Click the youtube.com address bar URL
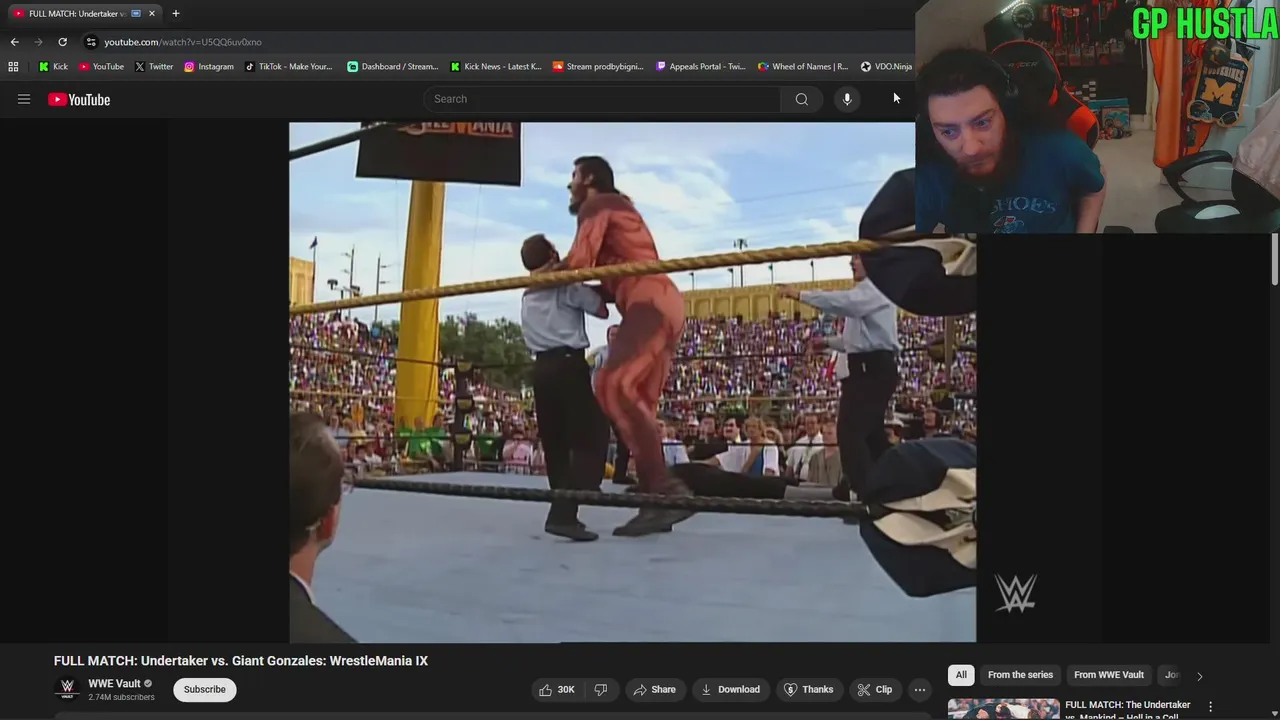This screenshot has height=720, width=1280. click(183, 42)
